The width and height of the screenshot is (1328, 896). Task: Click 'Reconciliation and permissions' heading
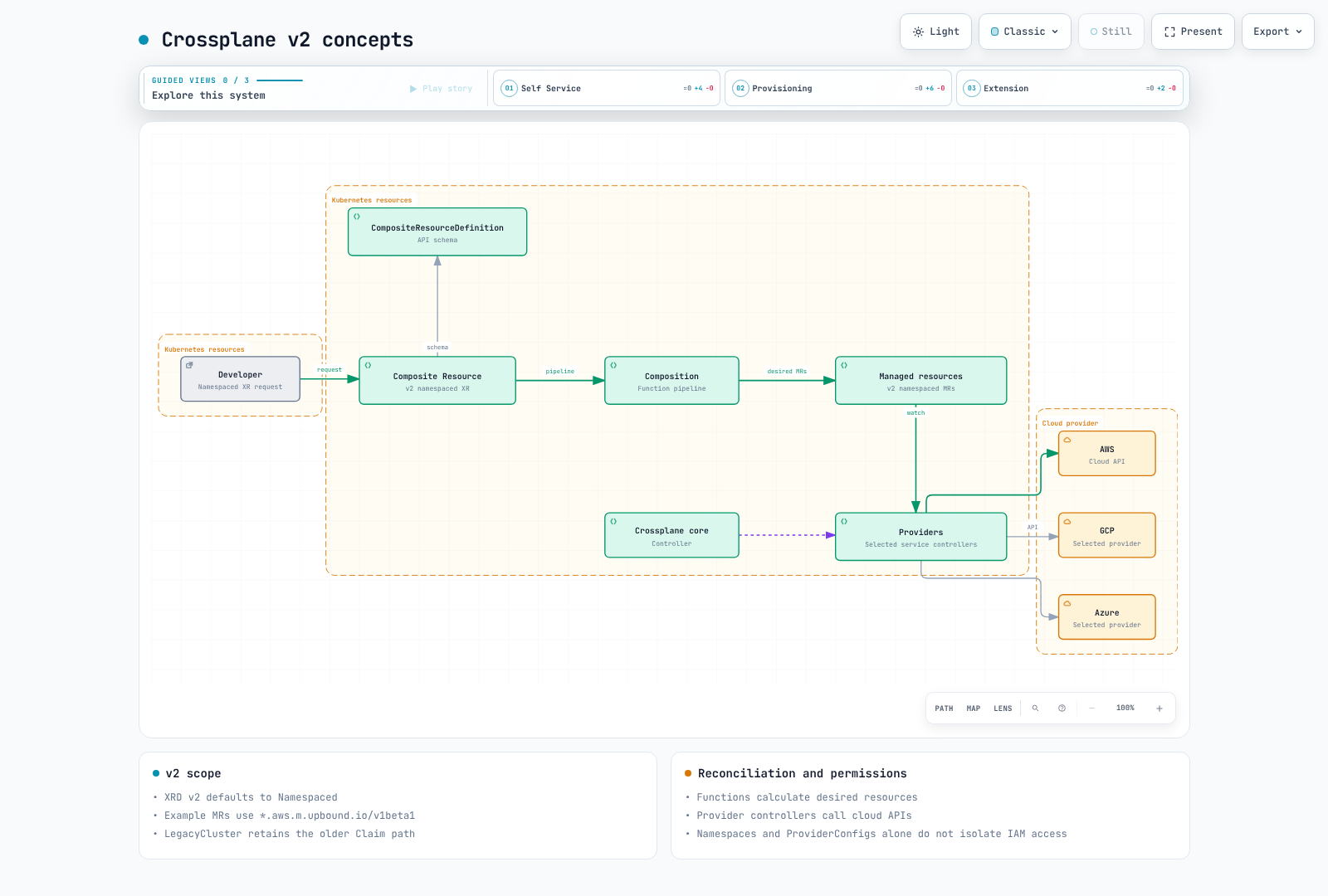click(x=802, y=773)
